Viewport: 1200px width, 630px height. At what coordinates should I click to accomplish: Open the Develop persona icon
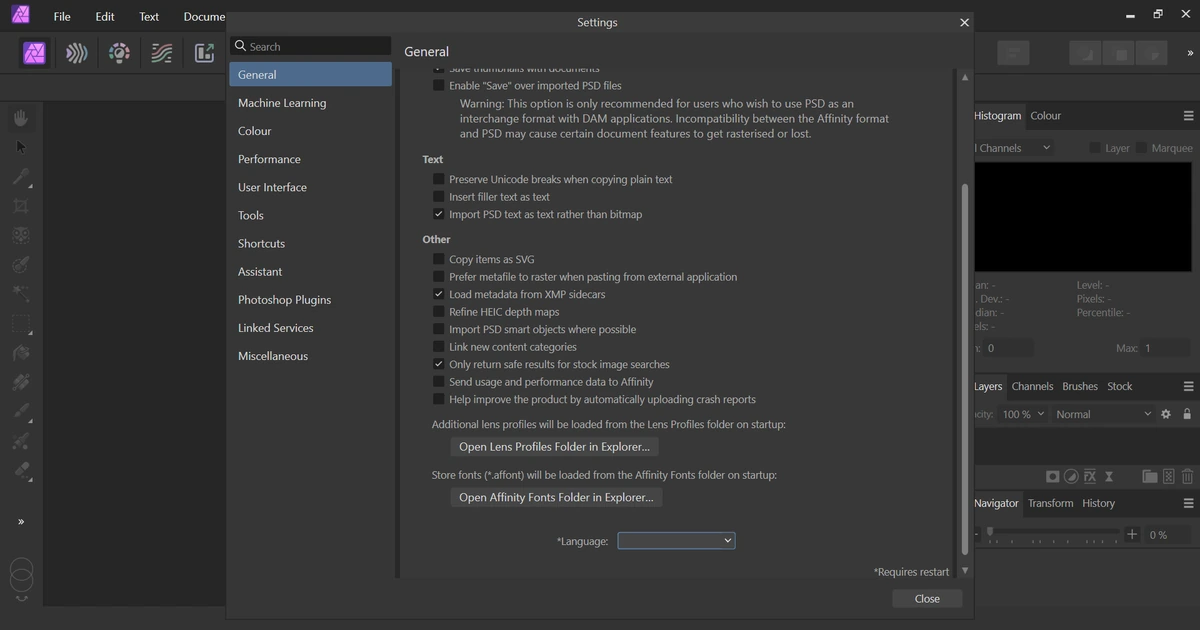coord(119,54)
